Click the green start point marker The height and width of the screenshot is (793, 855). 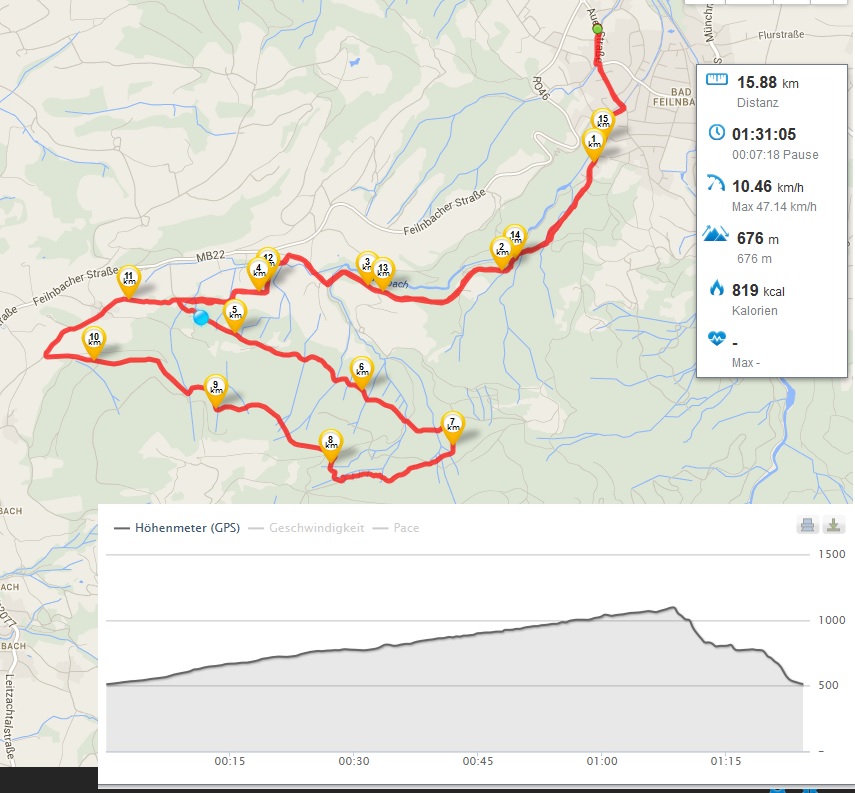tap(598, 29)
